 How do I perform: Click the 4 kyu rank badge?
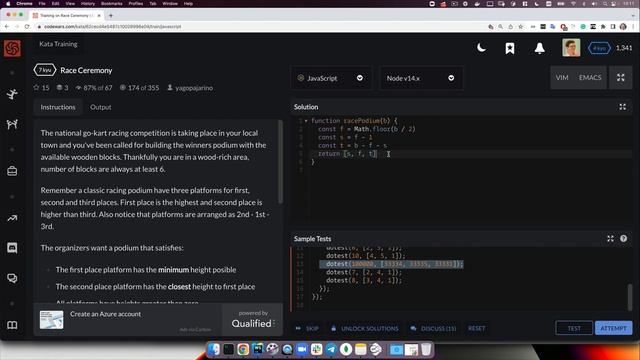[599, 48]
